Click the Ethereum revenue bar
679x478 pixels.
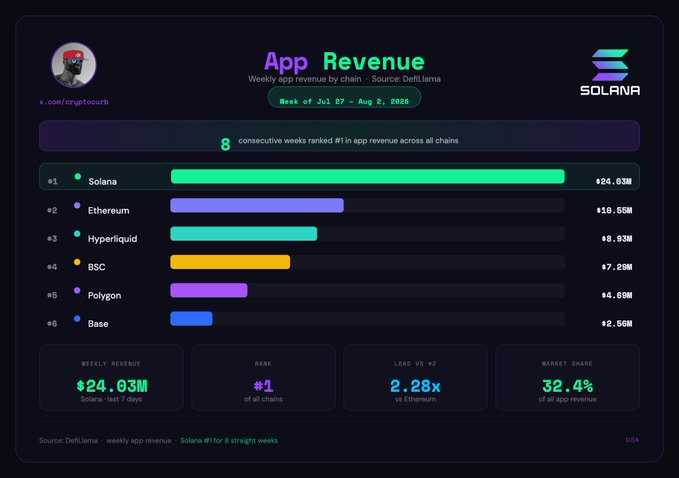[x=257, y=205]
